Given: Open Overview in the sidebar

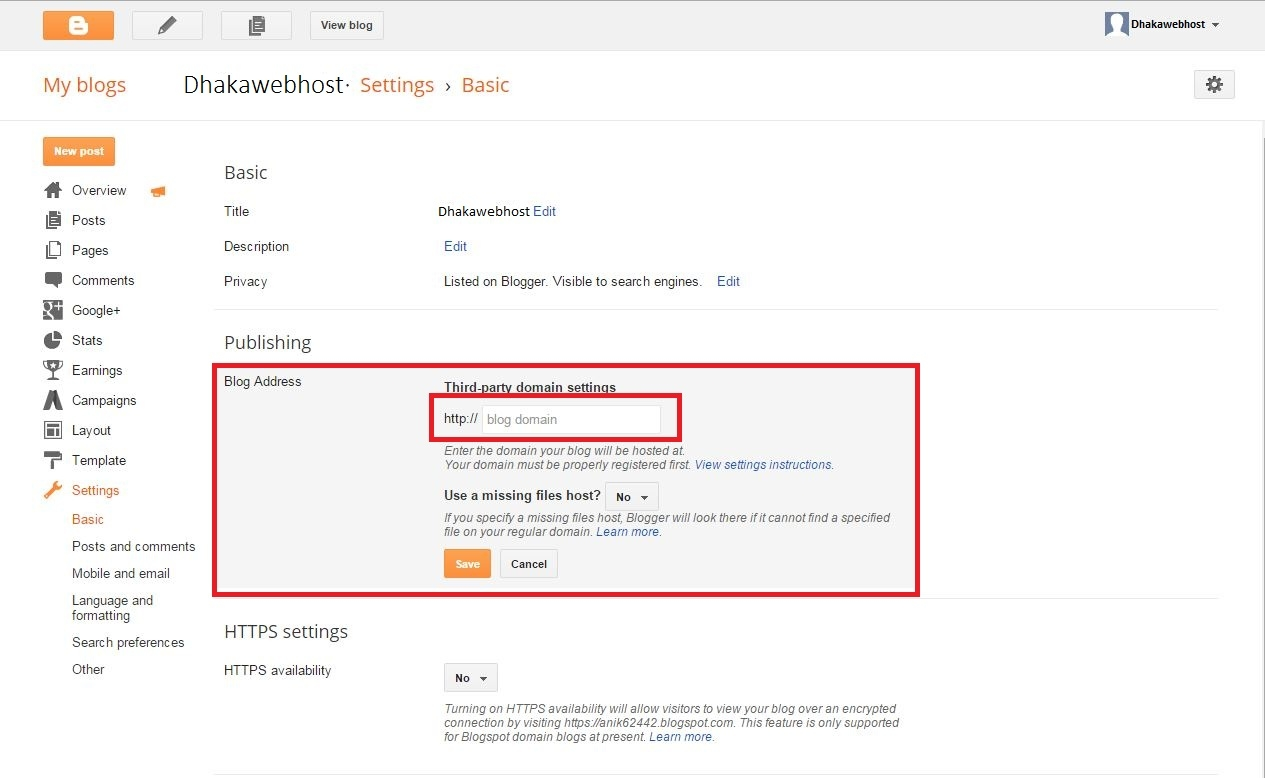Looking at the screenshot, I should coord(99,190).
